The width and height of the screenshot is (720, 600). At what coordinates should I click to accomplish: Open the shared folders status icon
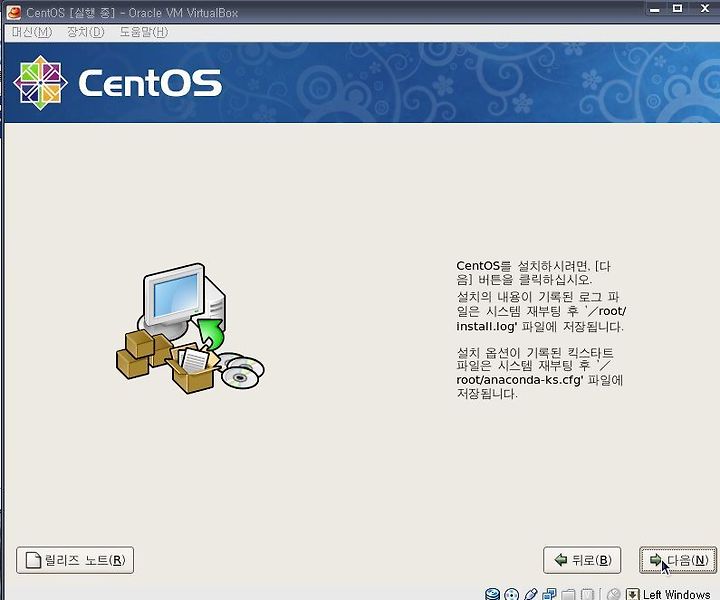pos(568,594)
